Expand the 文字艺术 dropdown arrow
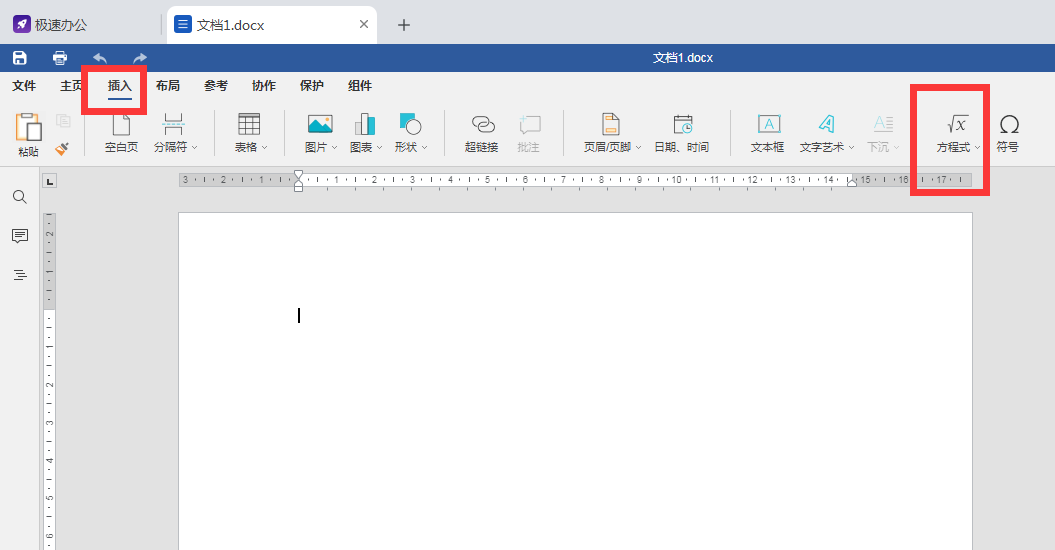This screenshot has width=1055, height=550. pos(851,147)
